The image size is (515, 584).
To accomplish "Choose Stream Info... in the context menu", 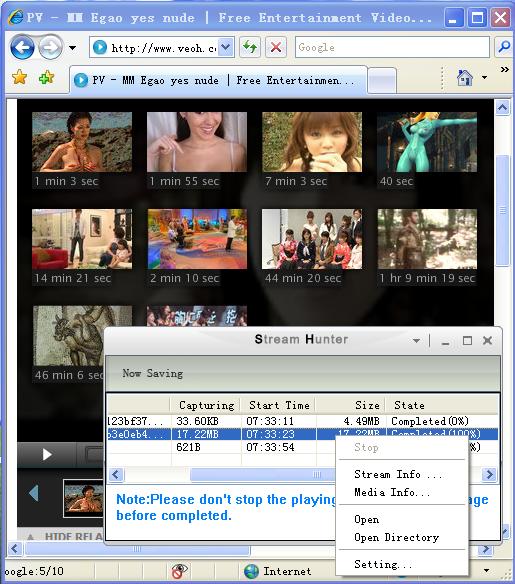I will tap(402, 474).
